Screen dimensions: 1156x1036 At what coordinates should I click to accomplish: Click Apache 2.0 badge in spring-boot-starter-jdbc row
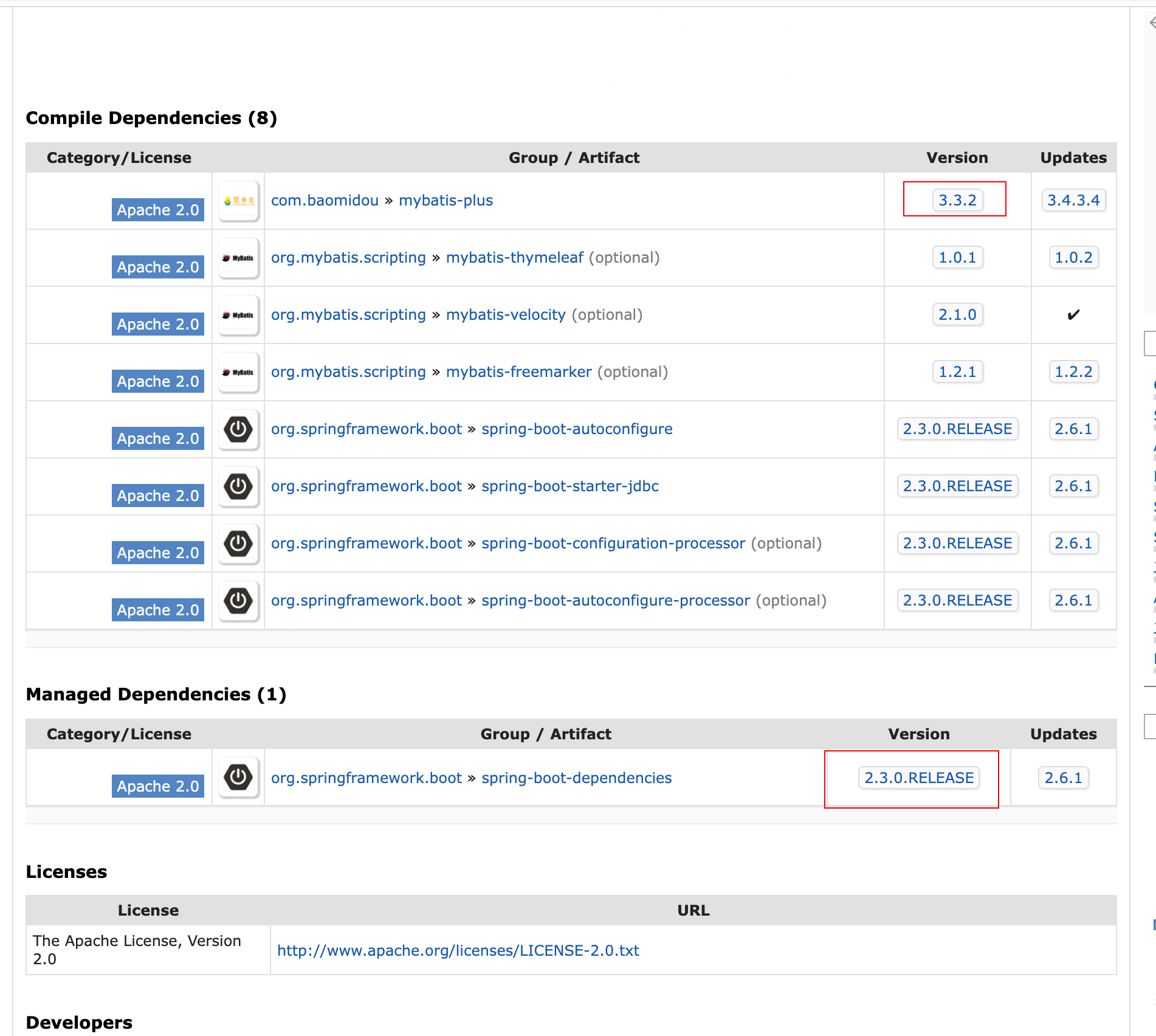(158, 496)
